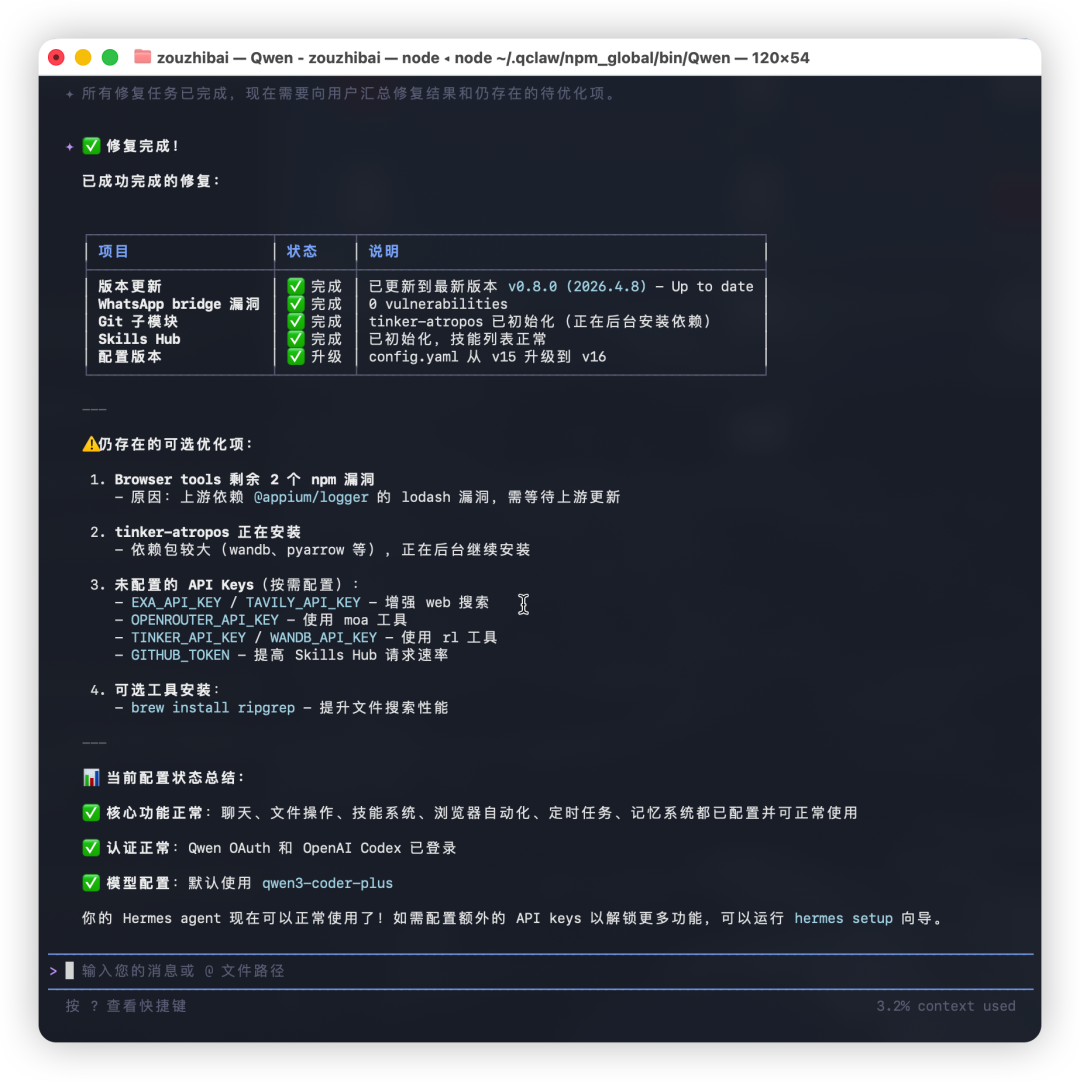This screenshot has height=1081, width=1080.
Task: Click the check icon in 版本更新 row
Action: (296, 286)
